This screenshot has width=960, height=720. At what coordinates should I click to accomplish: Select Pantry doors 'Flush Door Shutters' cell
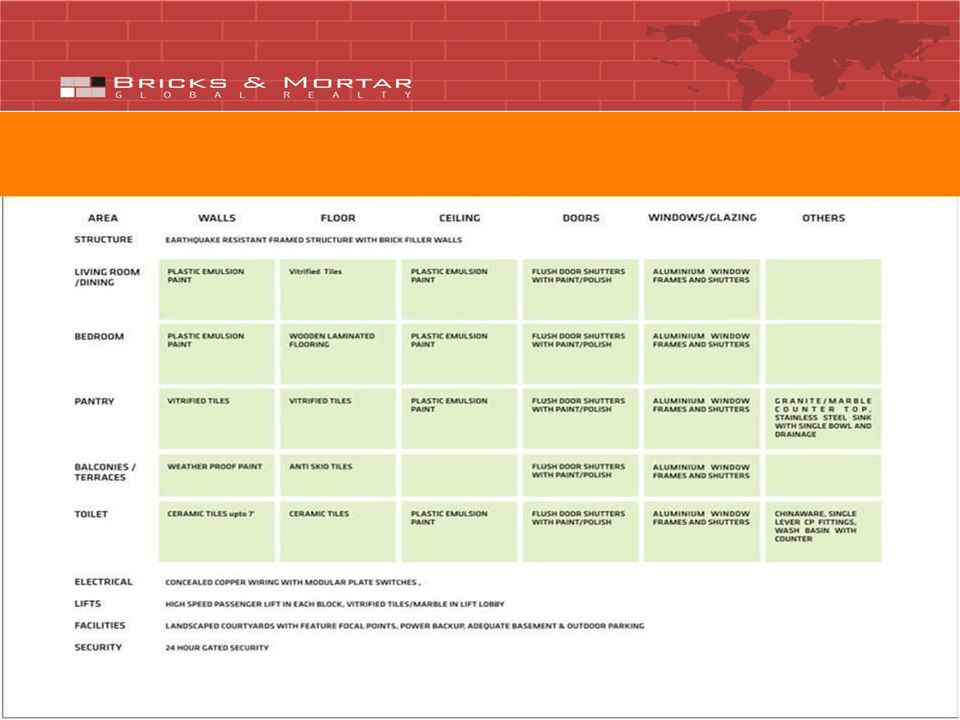(580, 419)
